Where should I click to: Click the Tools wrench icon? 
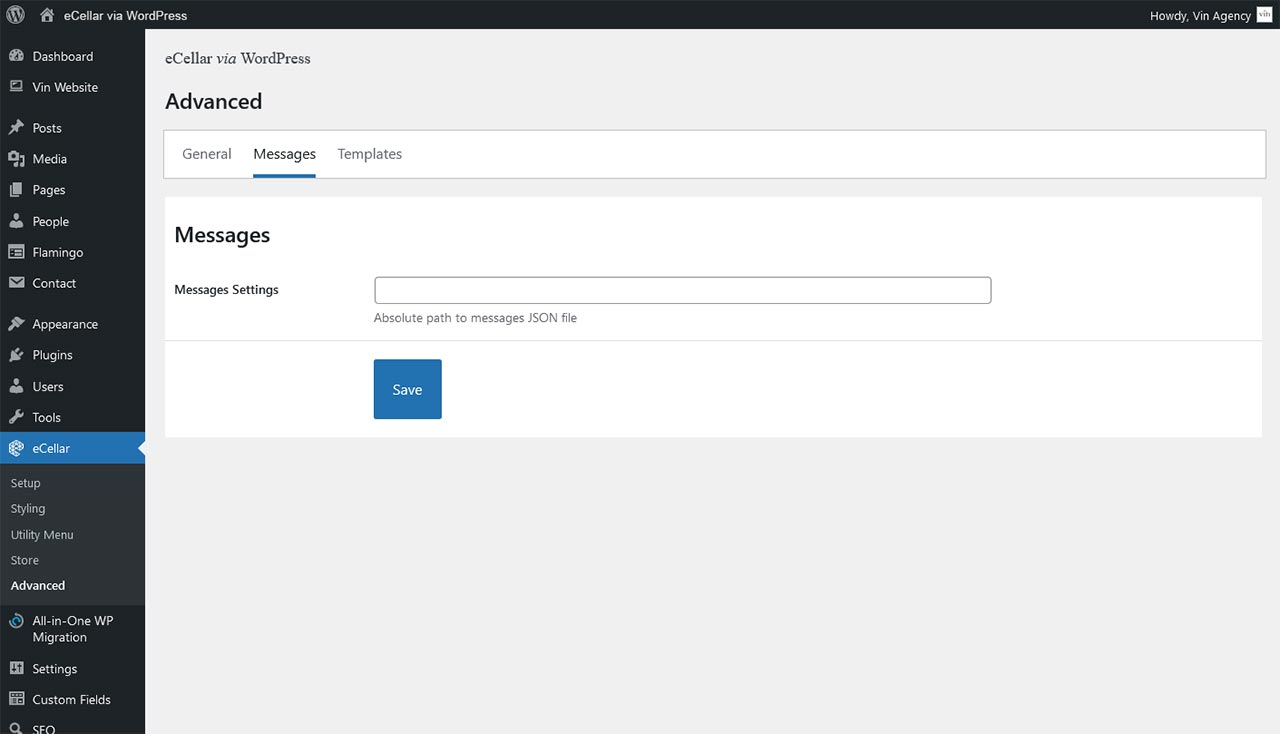pyautogui.click(x=16, y=417)
